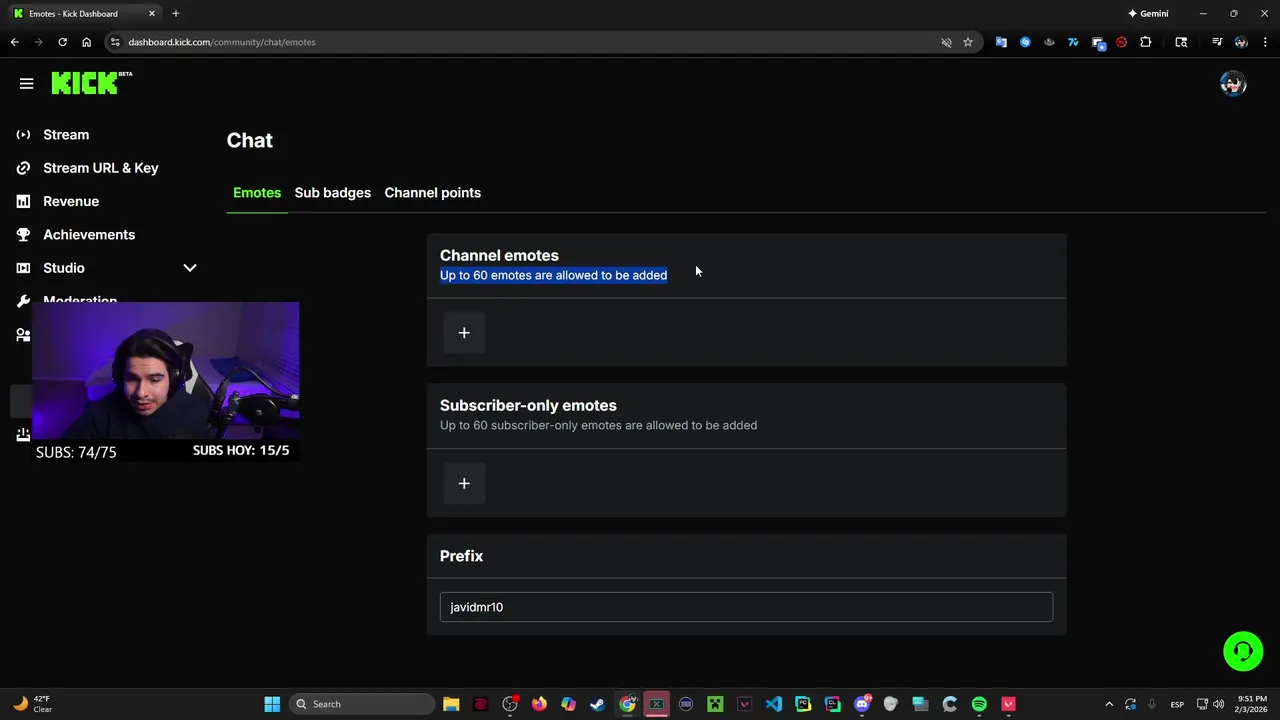Open the profile avatar on the Kick dashboard
This screenshot has width=1280, height=720.
pos(1233,84)
